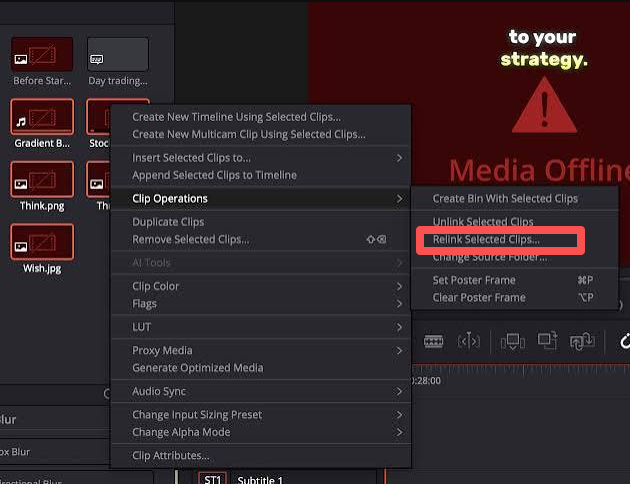Click the replace clip icon in toolbar
The image size is (630, 484).
[582, 341]
